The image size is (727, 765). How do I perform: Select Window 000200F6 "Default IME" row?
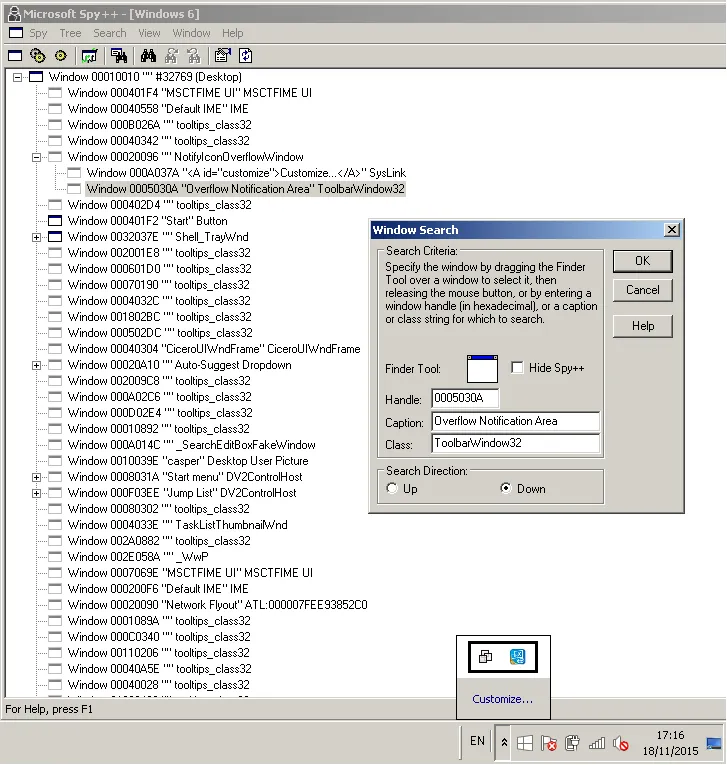158,589
